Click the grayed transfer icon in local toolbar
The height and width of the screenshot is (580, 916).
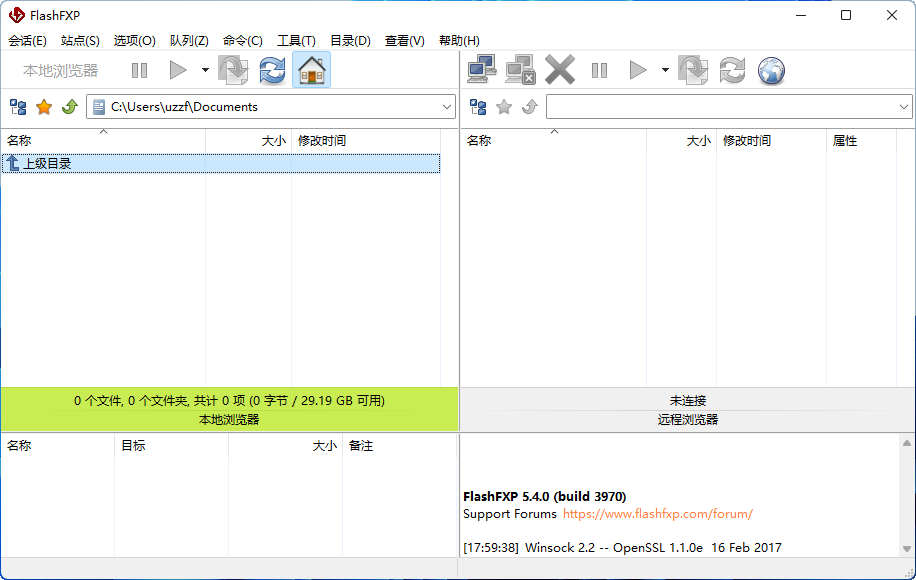pos(233,71)
